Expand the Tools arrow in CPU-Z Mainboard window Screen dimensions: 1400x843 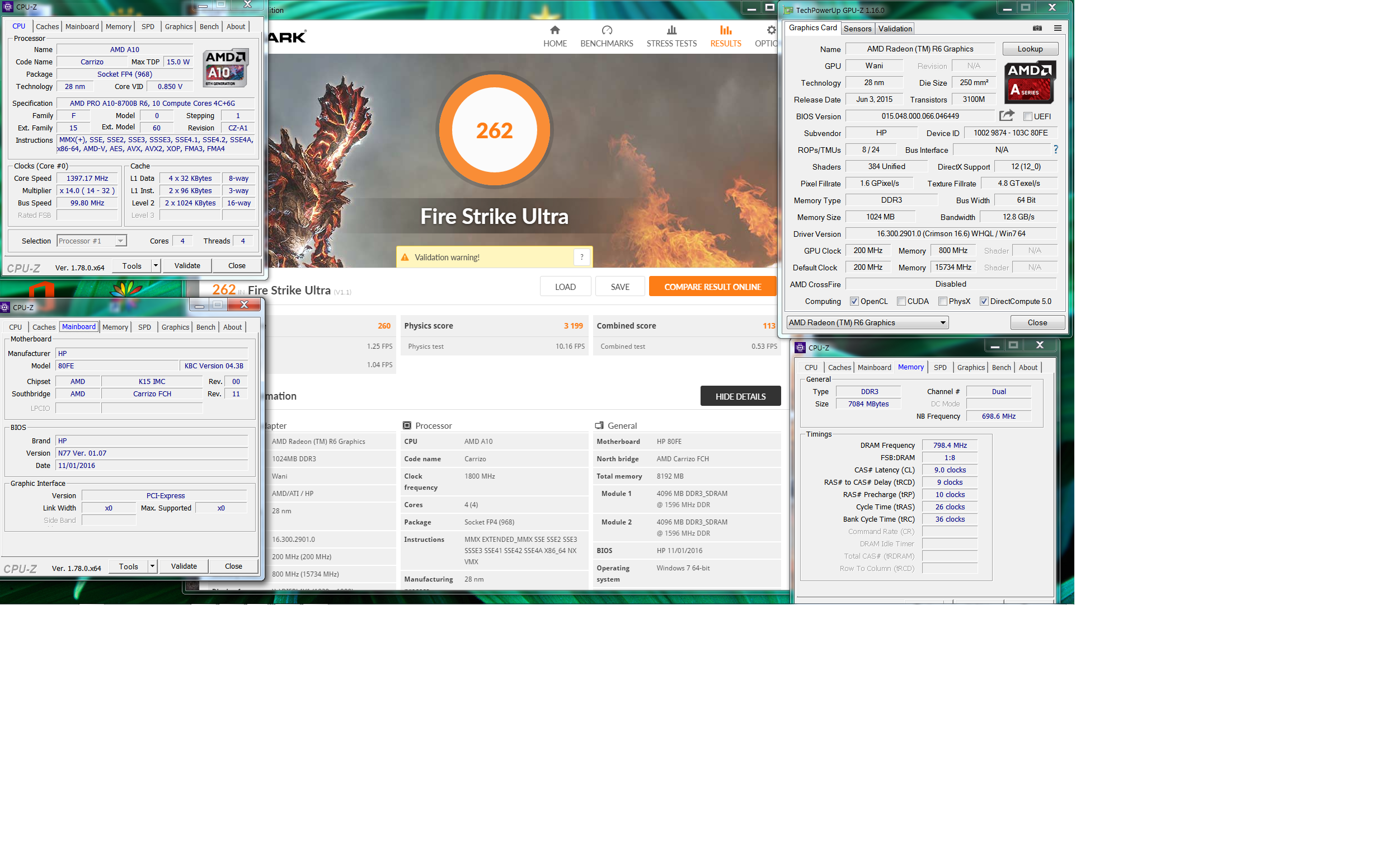click(152, 566)
